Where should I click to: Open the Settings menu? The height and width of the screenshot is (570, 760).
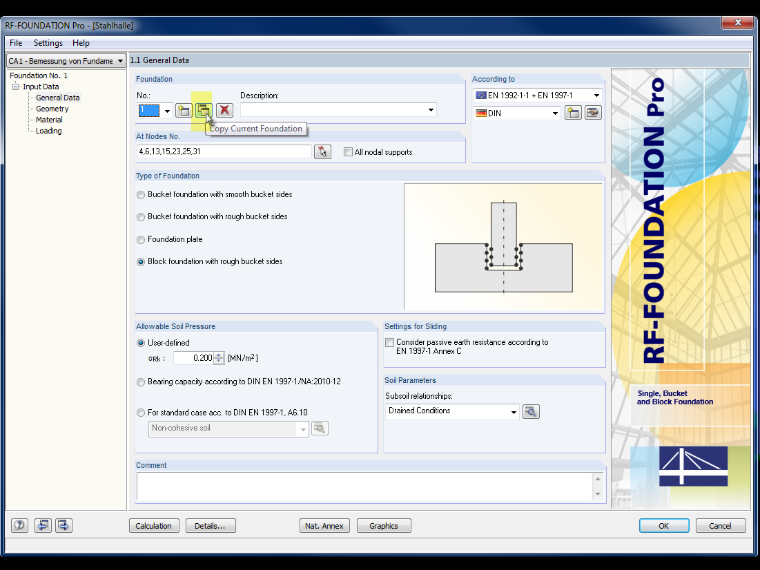(x=48, y=43)
